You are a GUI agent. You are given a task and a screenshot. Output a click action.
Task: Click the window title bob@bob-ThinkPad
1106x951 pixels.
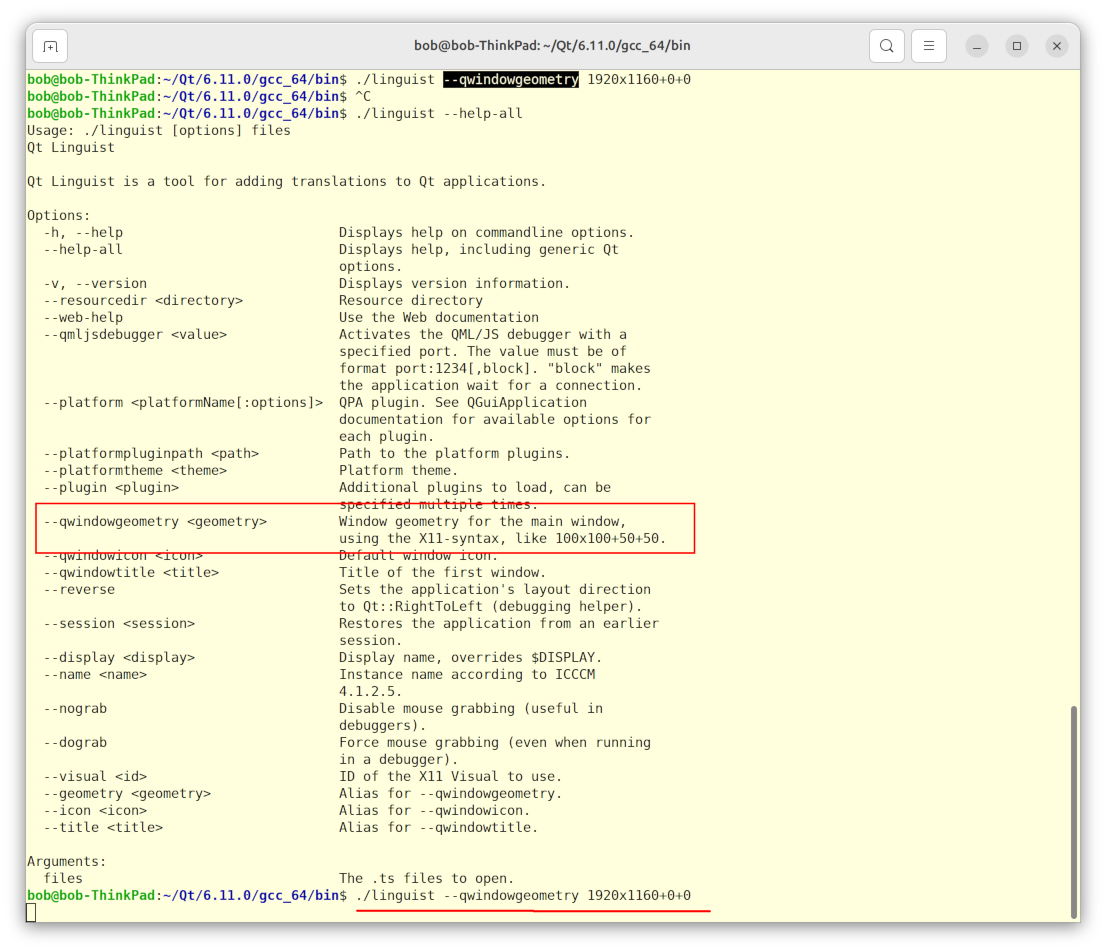[x=552, y=46]
